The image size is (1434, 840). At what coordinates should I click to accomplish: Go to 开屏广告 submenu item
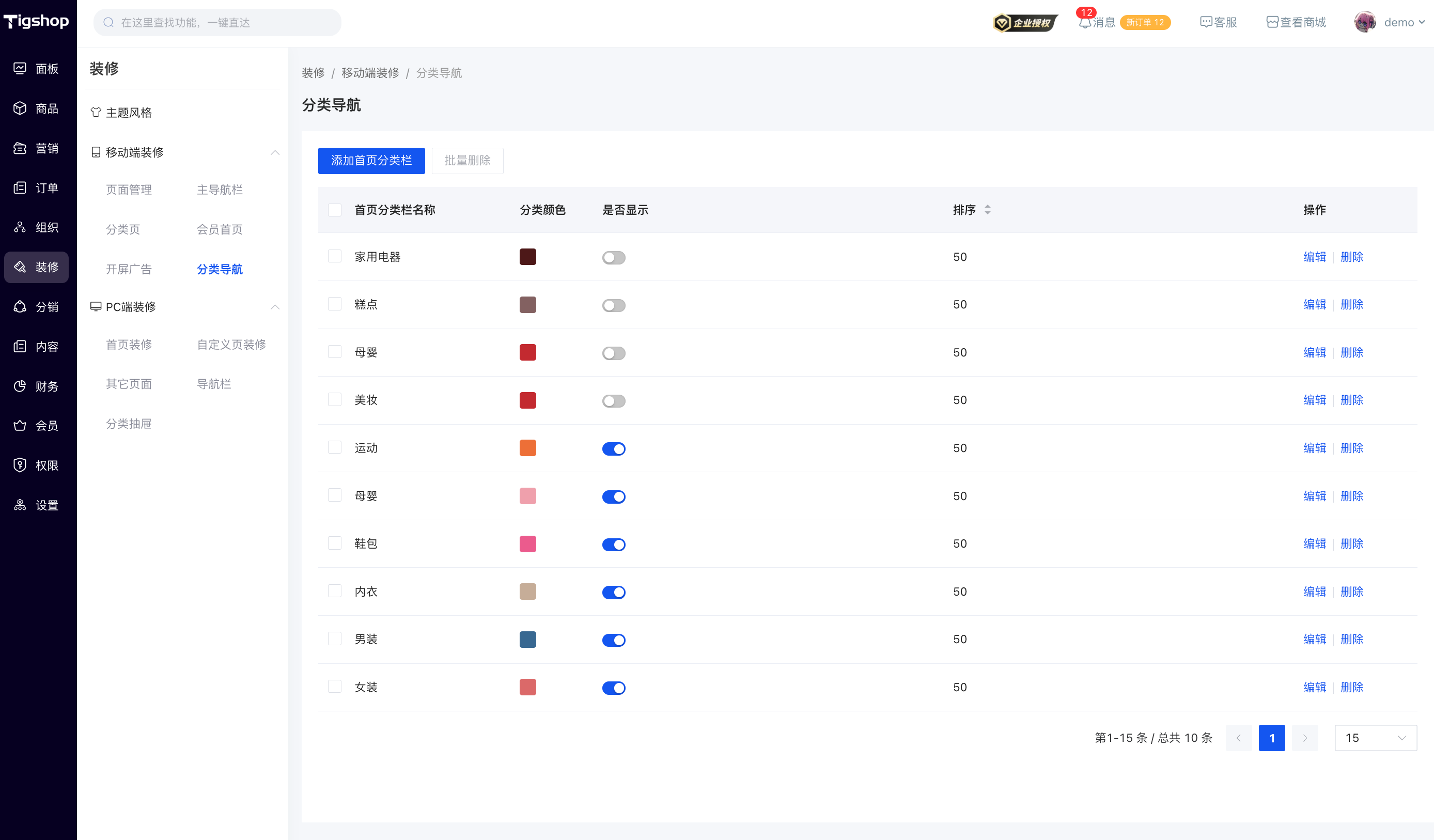(129, 269)
